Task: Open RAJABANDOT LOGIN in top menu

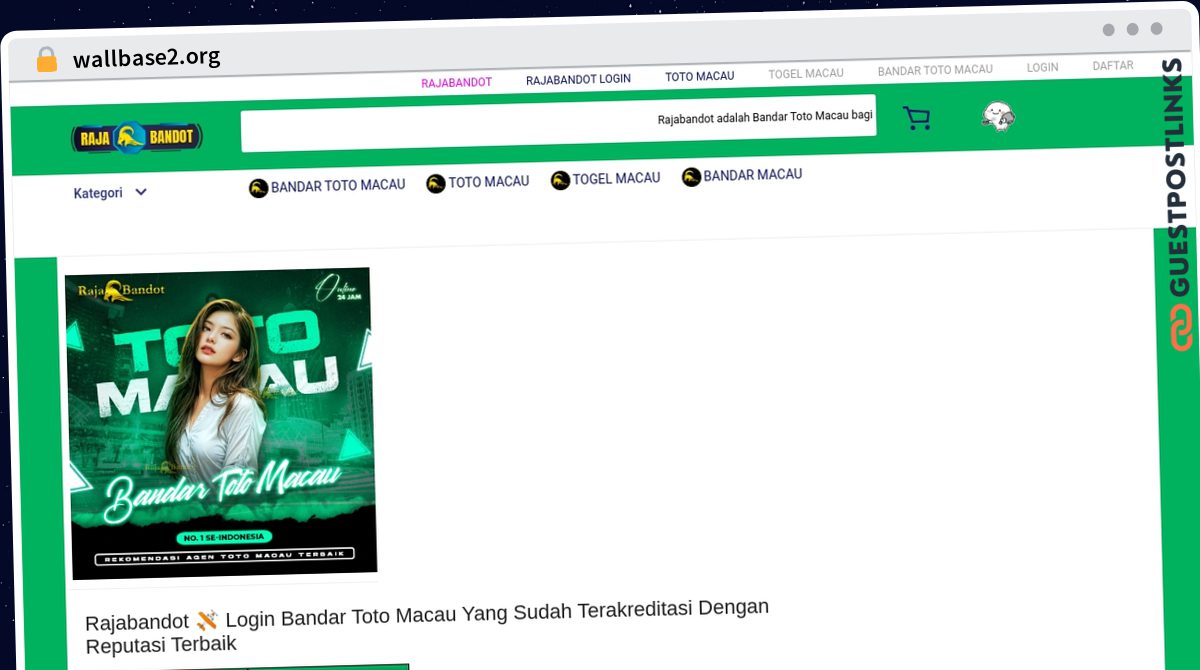Action: click(x=578, y=79)
